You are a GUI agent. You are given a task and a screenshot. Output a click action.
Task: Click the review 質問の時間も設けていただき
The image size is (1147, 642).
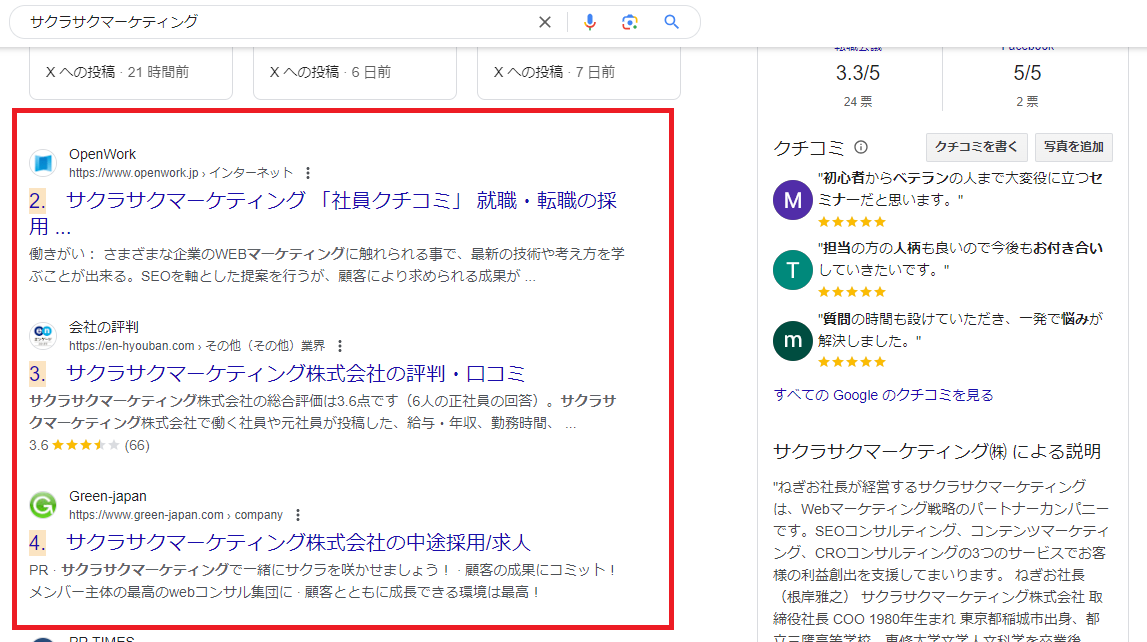coord(960,330)
